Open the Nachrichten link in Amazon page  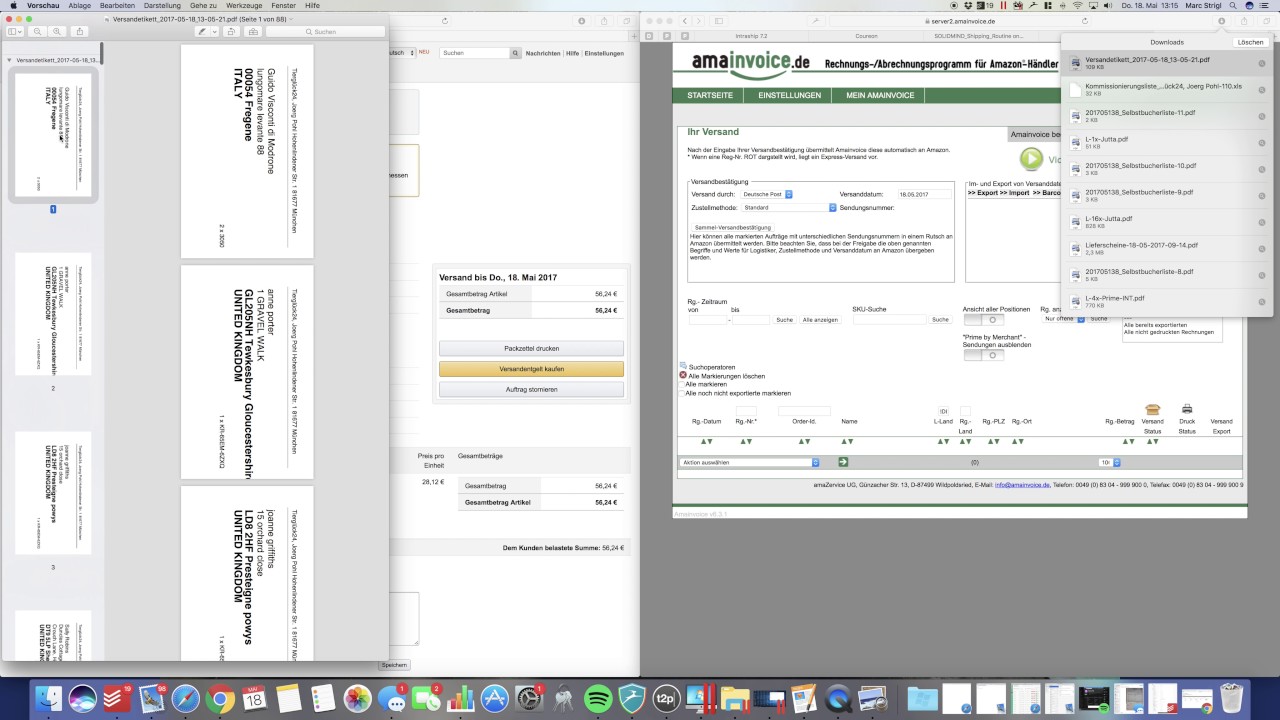pyautogui.click(x=542, y=53)
